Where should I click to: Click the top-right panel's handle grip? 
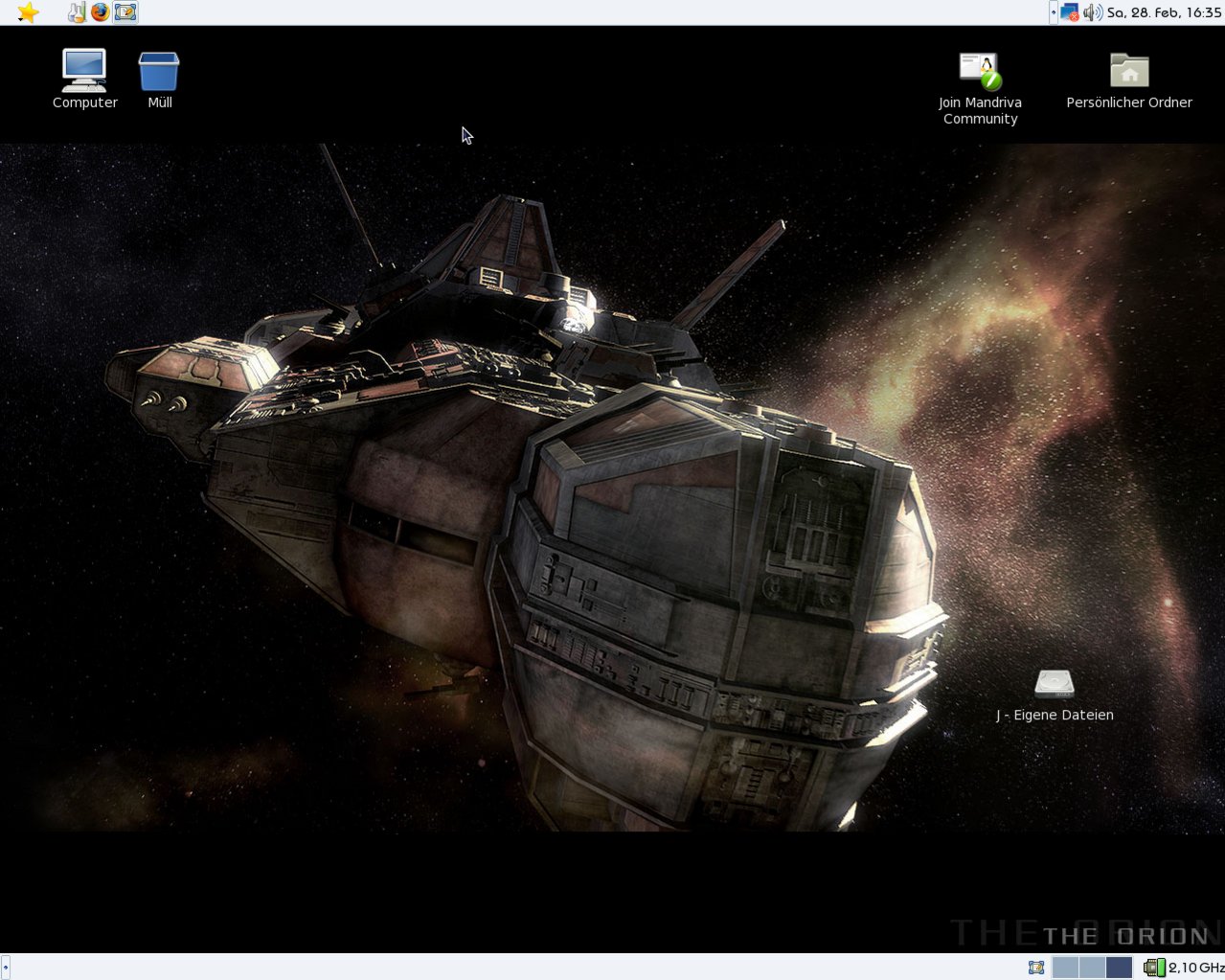pyautogui.click(x=1054, y=12)
